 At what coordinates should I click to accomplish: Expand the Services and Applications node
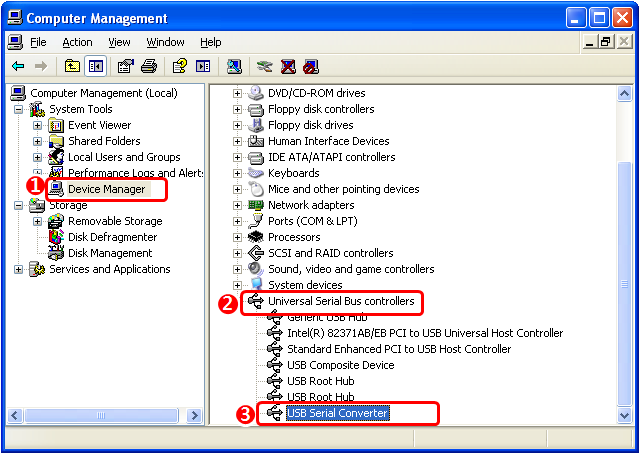(x=18, y=269)
